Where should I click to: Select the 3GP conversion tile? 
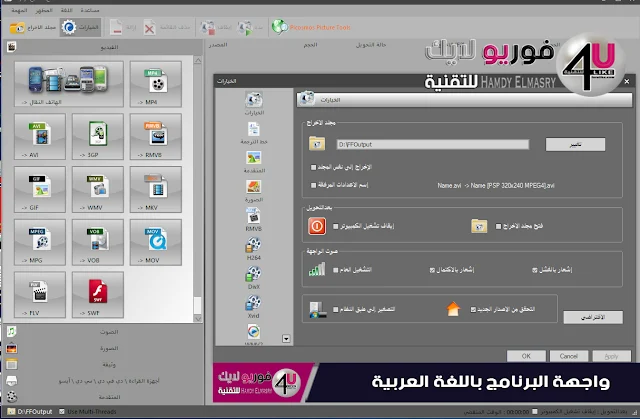[x=98, y=136]
